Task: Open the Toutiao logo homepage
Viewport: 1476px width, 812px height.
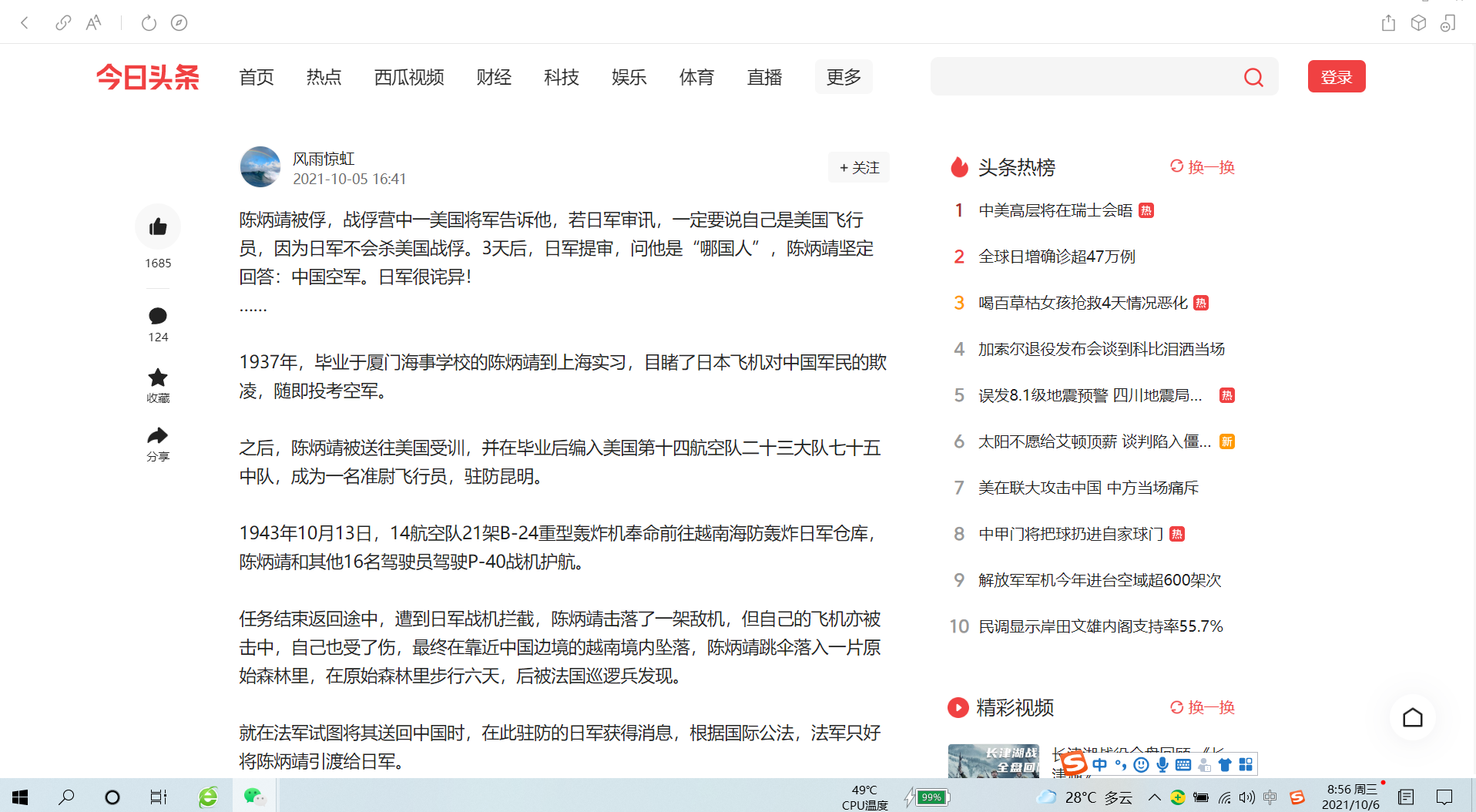Action: pos(148,77)
